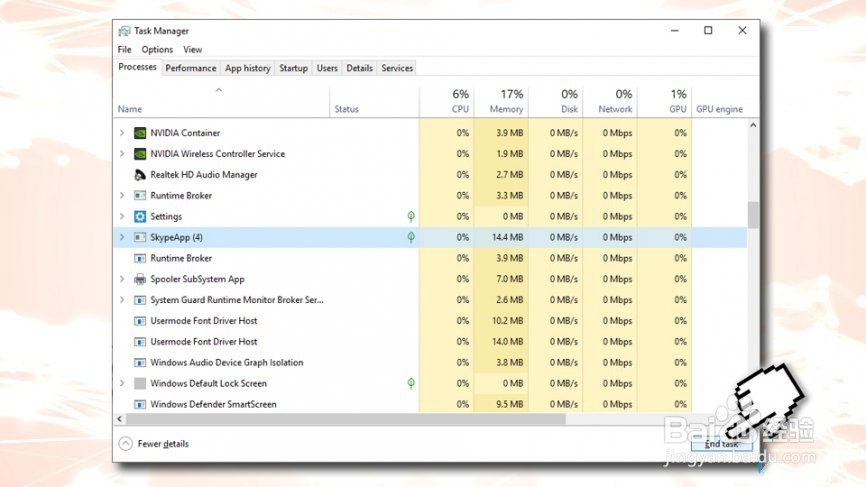Expand the Runtime Broker entry above Settings
866x487 pixels.
[x=122, y=195]
